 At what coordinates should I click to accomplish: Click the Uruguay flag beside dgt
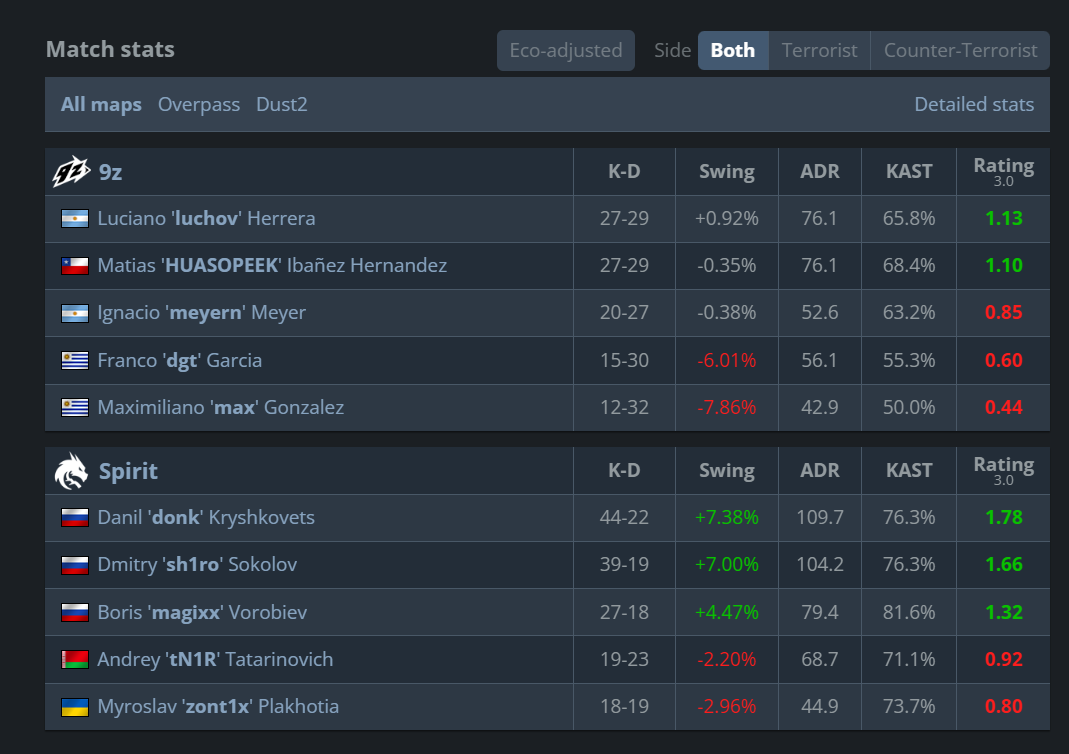(x=75, y=360)
